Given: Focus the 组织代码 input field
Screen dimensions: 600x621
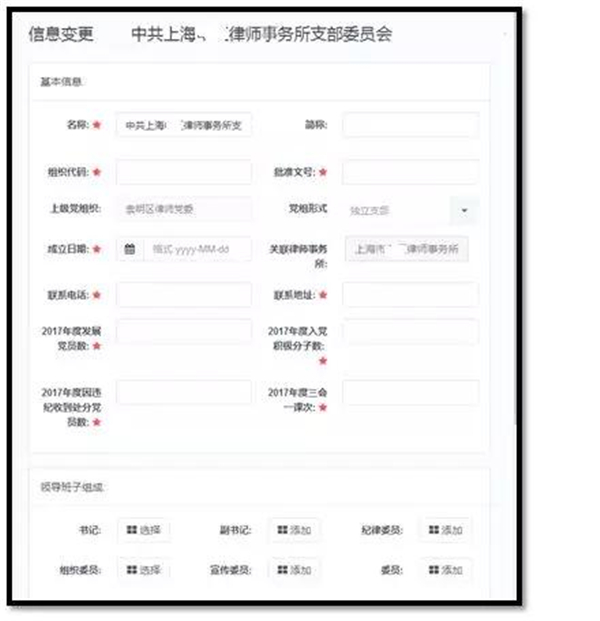Looking at the screenshot, I should pyautogui.click(x=184, y=172).
